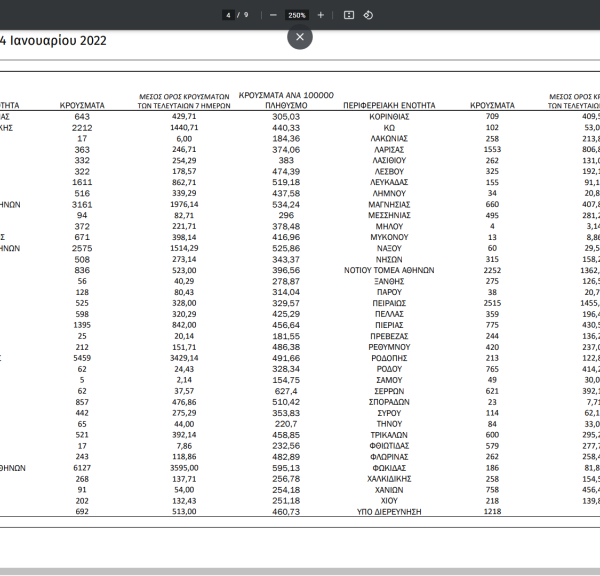This screenshot has height=576, width=600.
Task: Select the 'ΜΕΣΣΗΝΙΑΣ' region name
Action: coord(389,215)
